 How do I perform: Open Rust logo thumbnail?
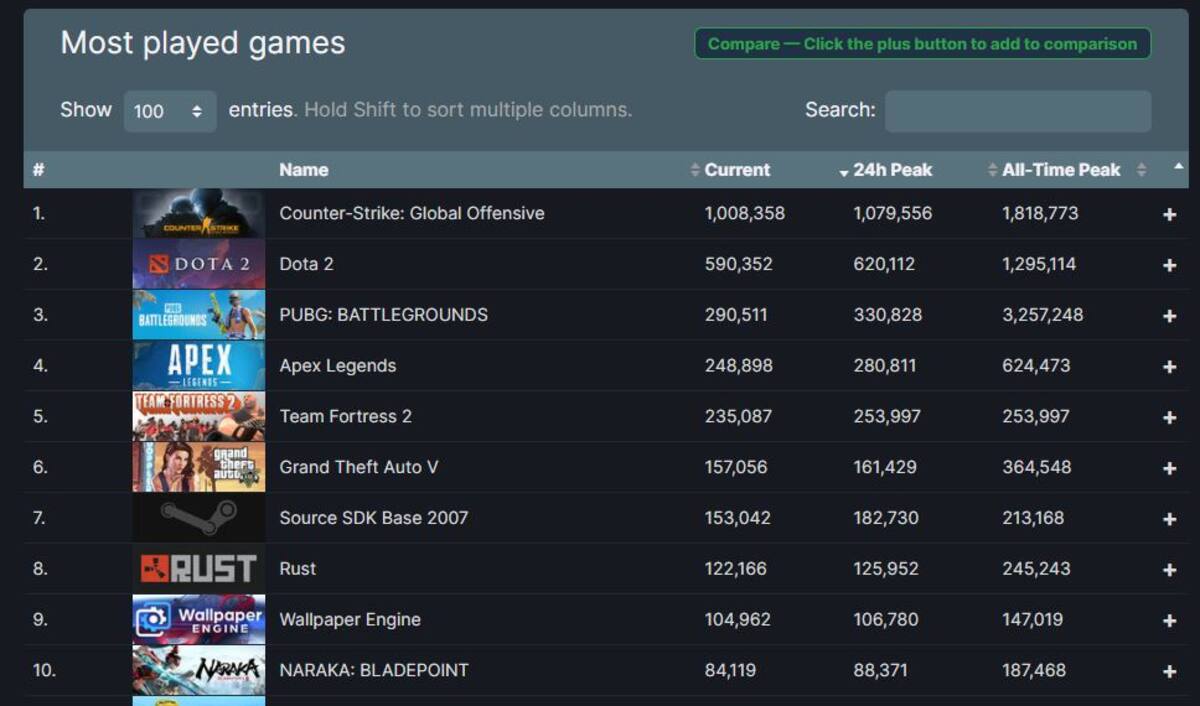(199, 569)
